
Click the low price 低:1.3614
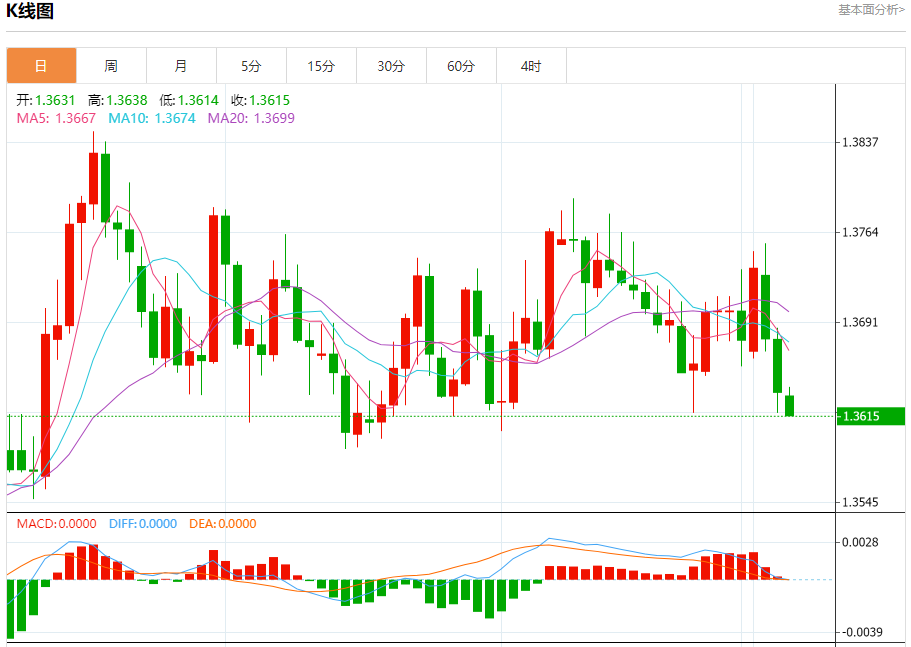click(x=189, y=100)
